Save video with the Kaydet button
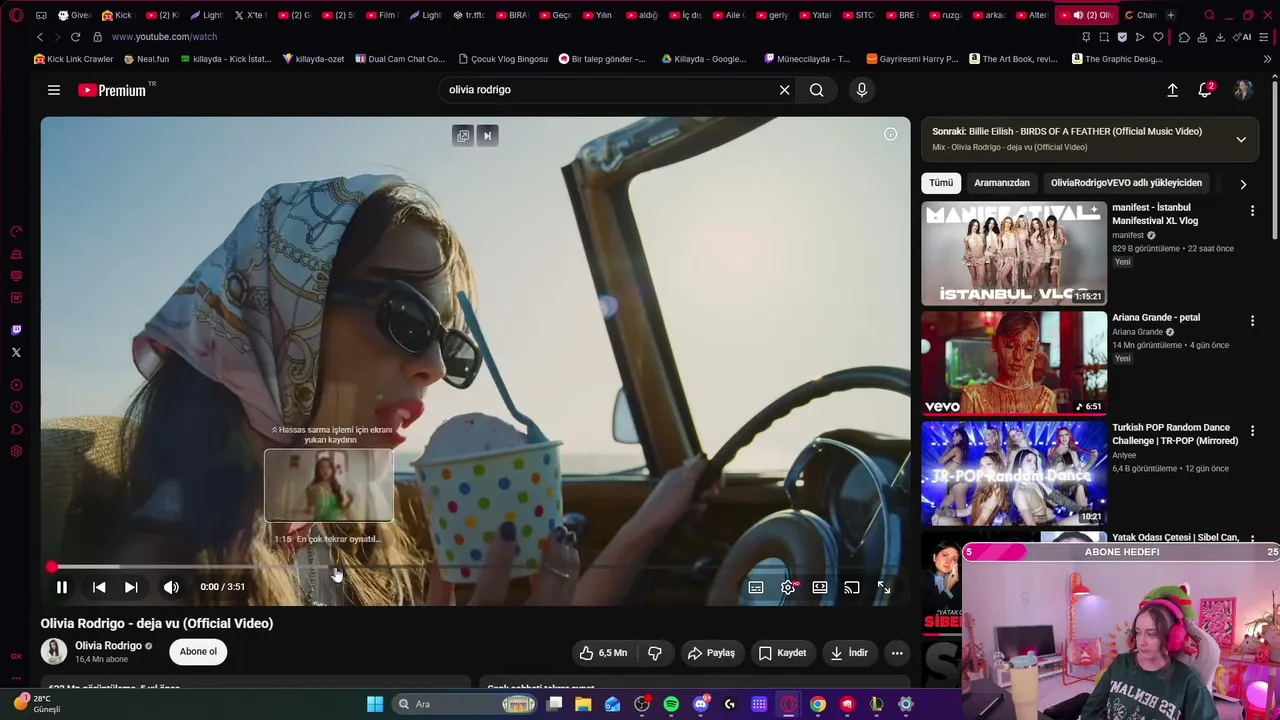This screenshot has width=1280, height=720. coord(782,653)
